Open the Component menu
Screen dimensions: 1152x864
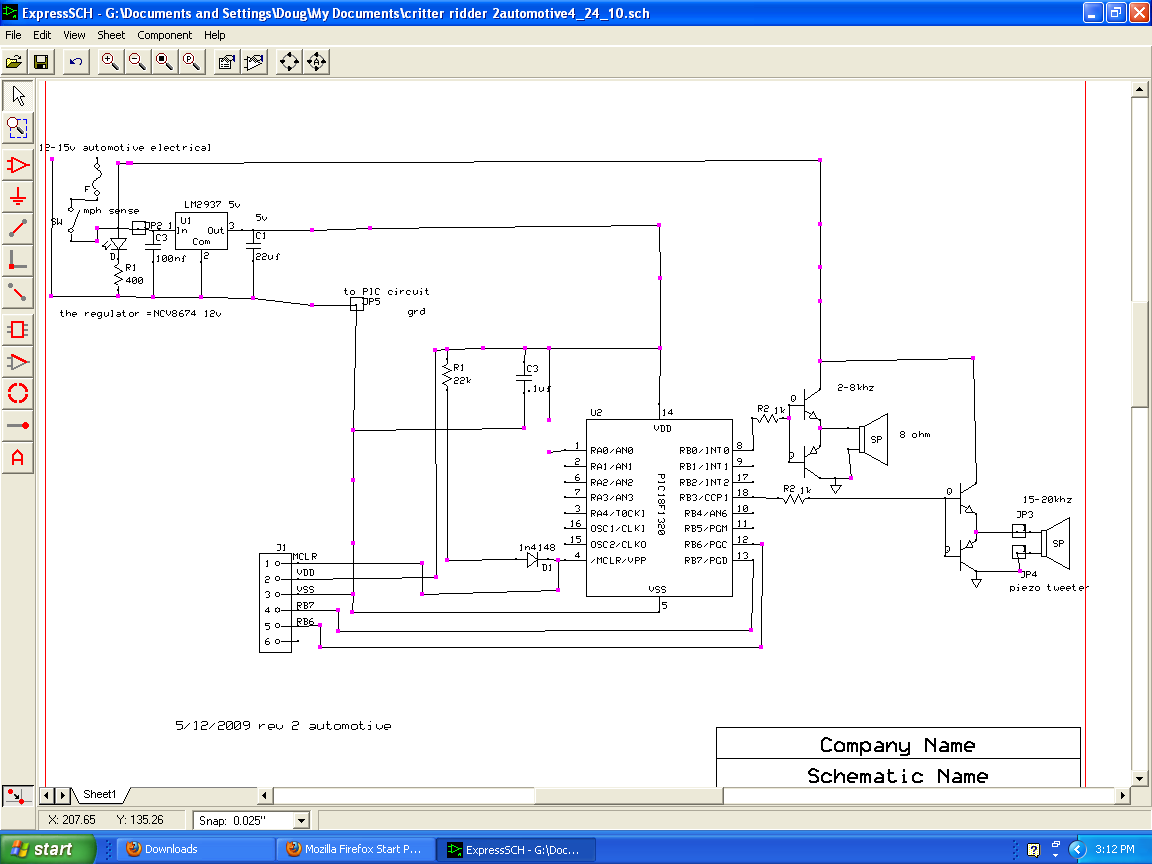click(x=165, y=35)
